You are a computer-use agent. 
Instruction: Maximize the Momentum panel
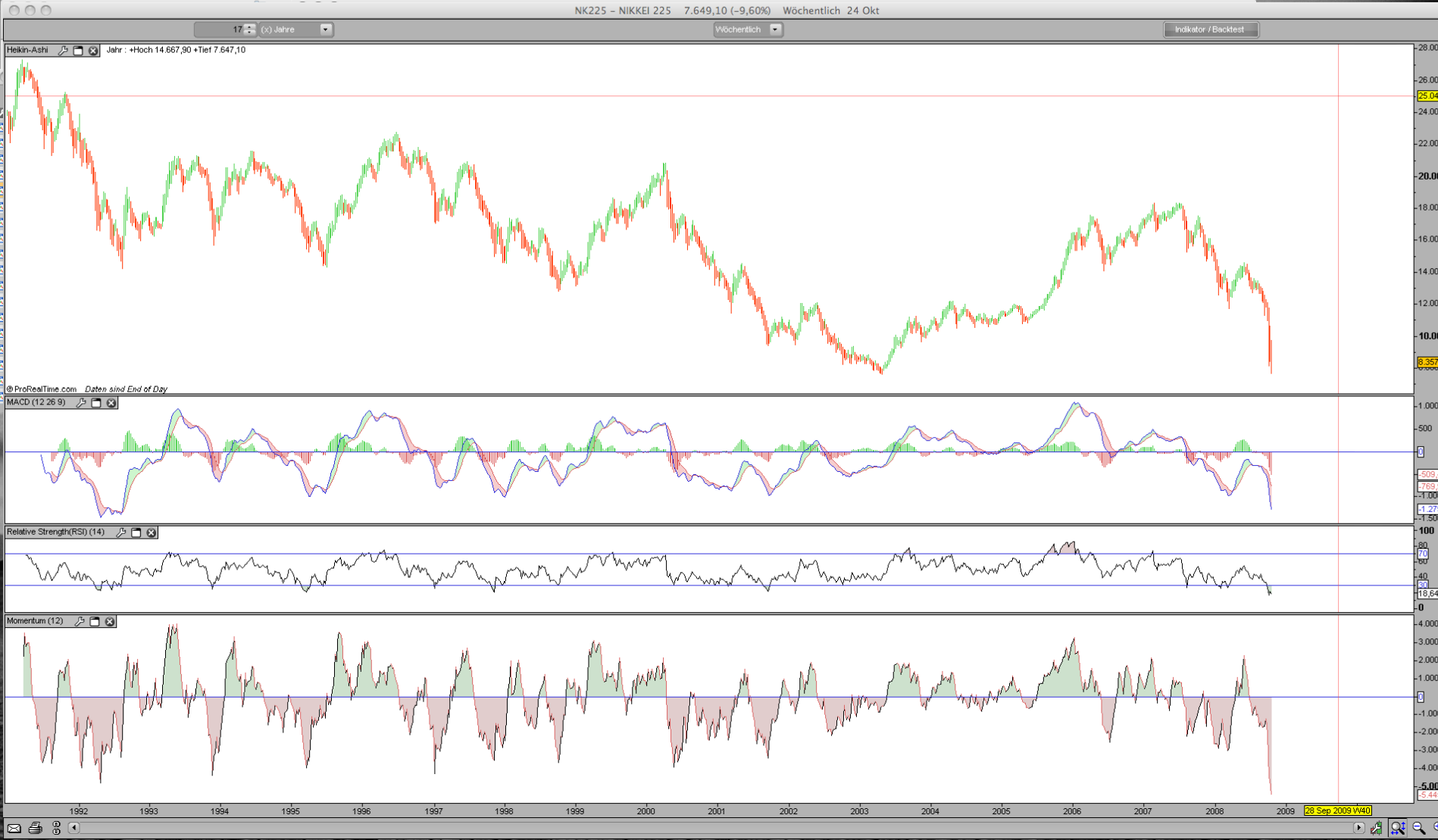point(95,622)
